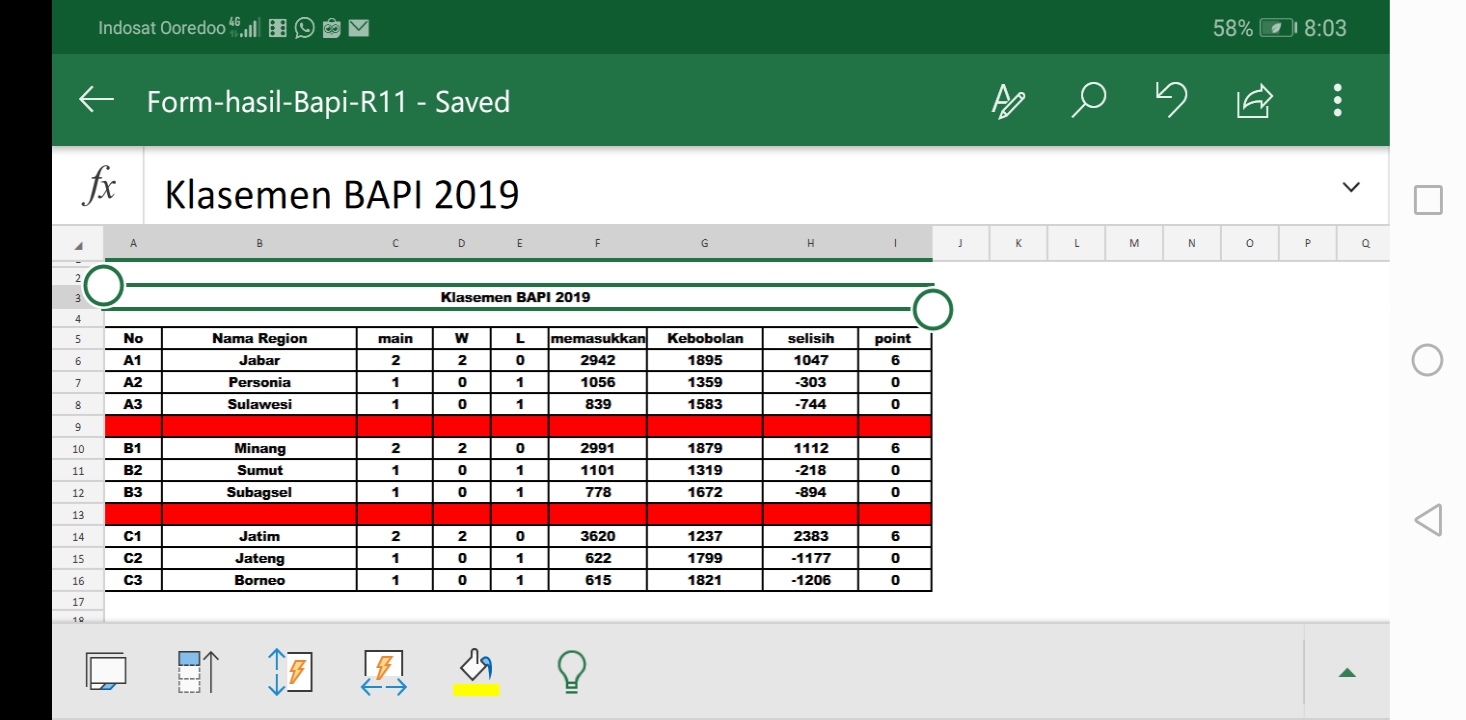Tap the bottom-right selection handle circle
Image resolution: width=1466 pixels, height=720 pixels.
[x=932, y=310]
